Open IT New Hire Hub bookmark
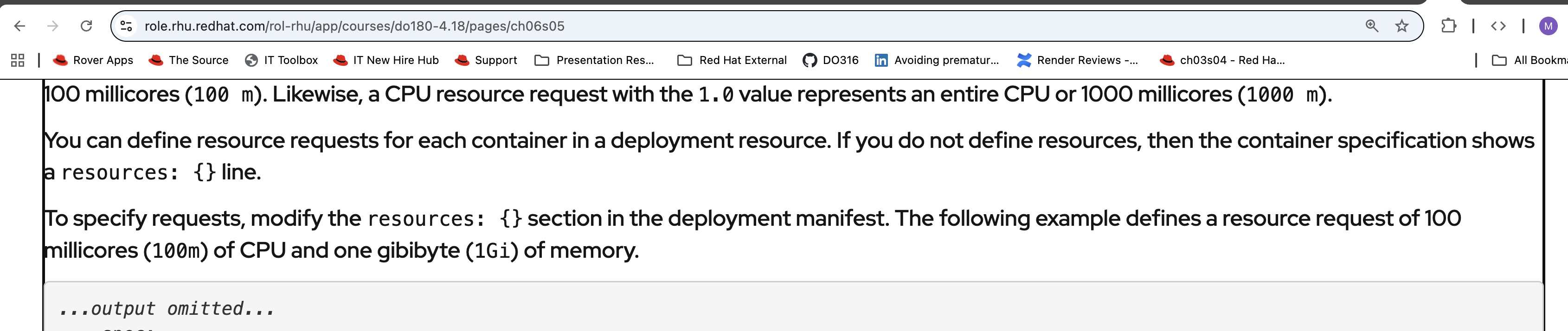The image size is (1568, 331). [x=386, y=60]
